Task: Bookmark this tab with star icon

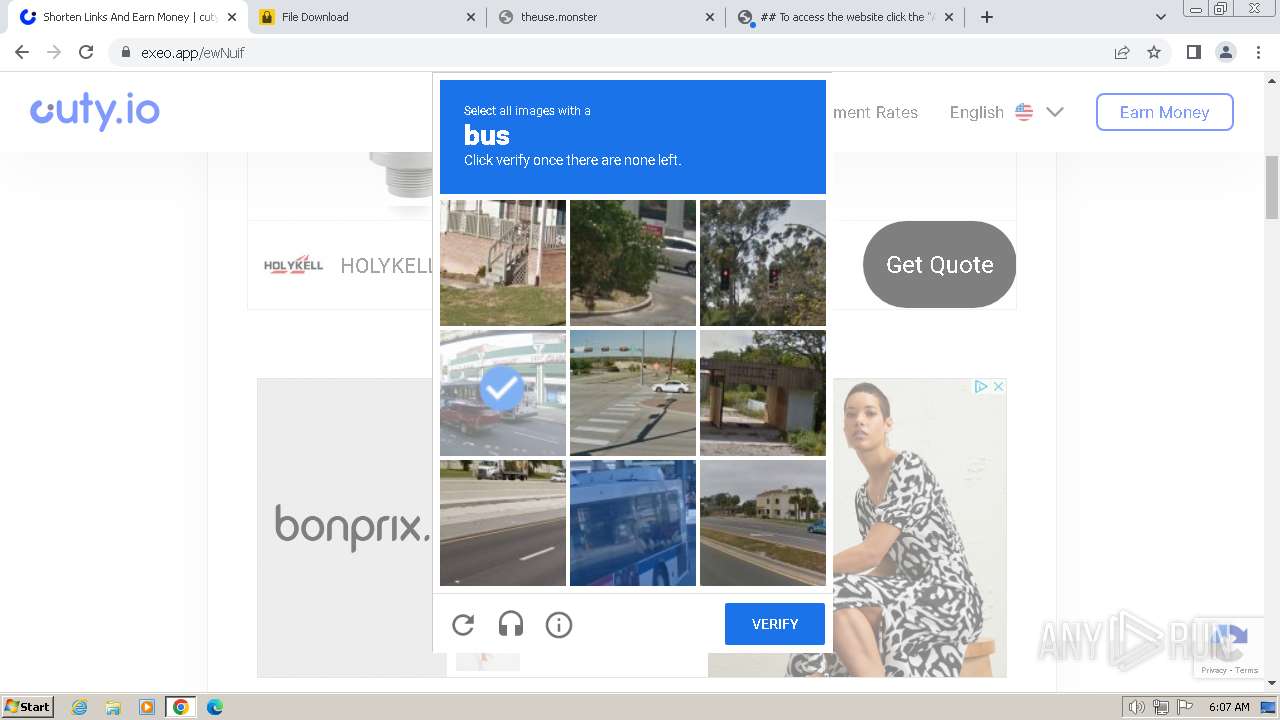Action: click(1154, 52)
